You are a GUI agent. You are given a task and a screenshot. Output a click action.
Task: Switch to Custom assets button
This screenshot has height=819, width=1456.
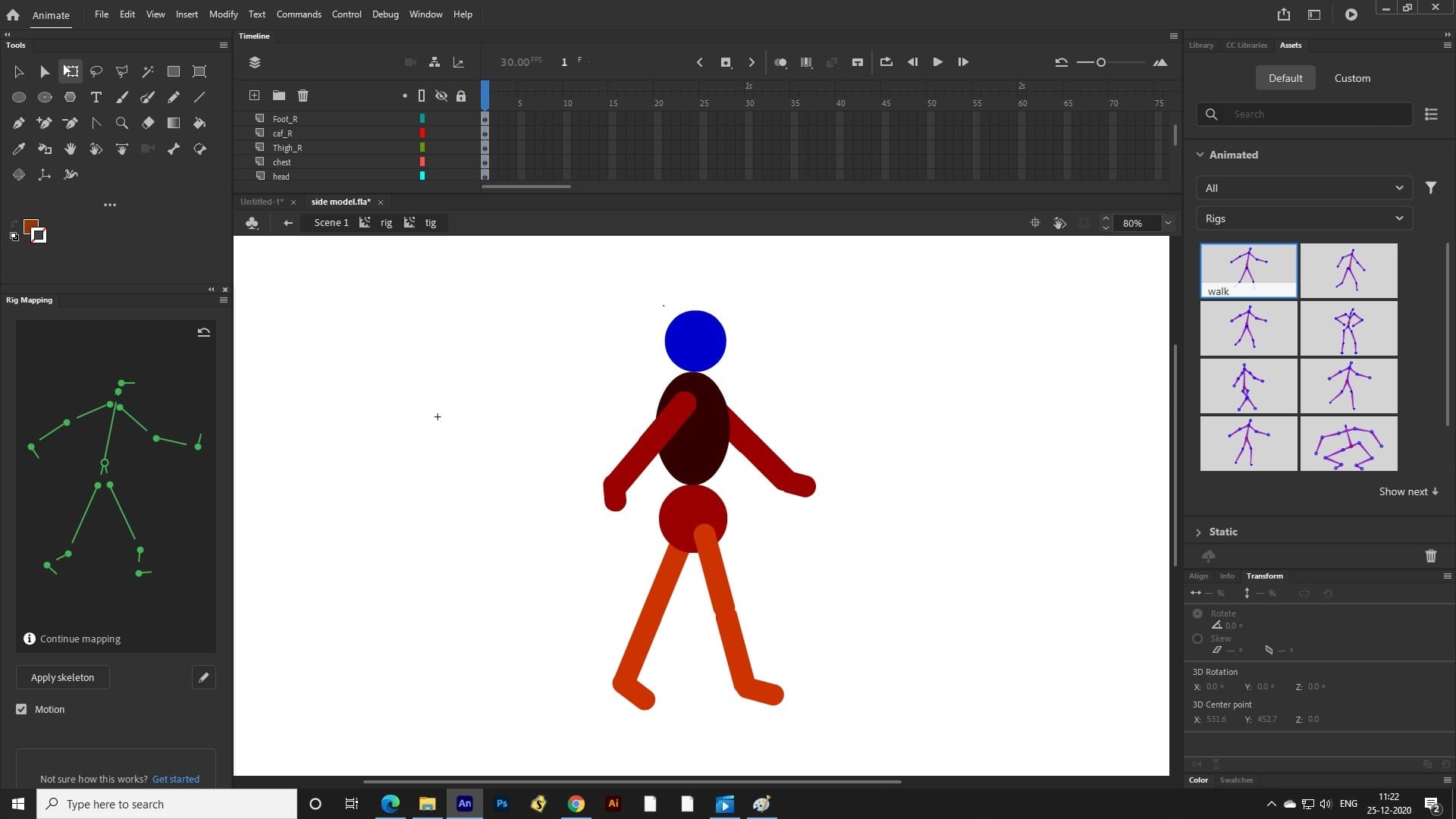pyautogui.click(x=1352, y=78)
